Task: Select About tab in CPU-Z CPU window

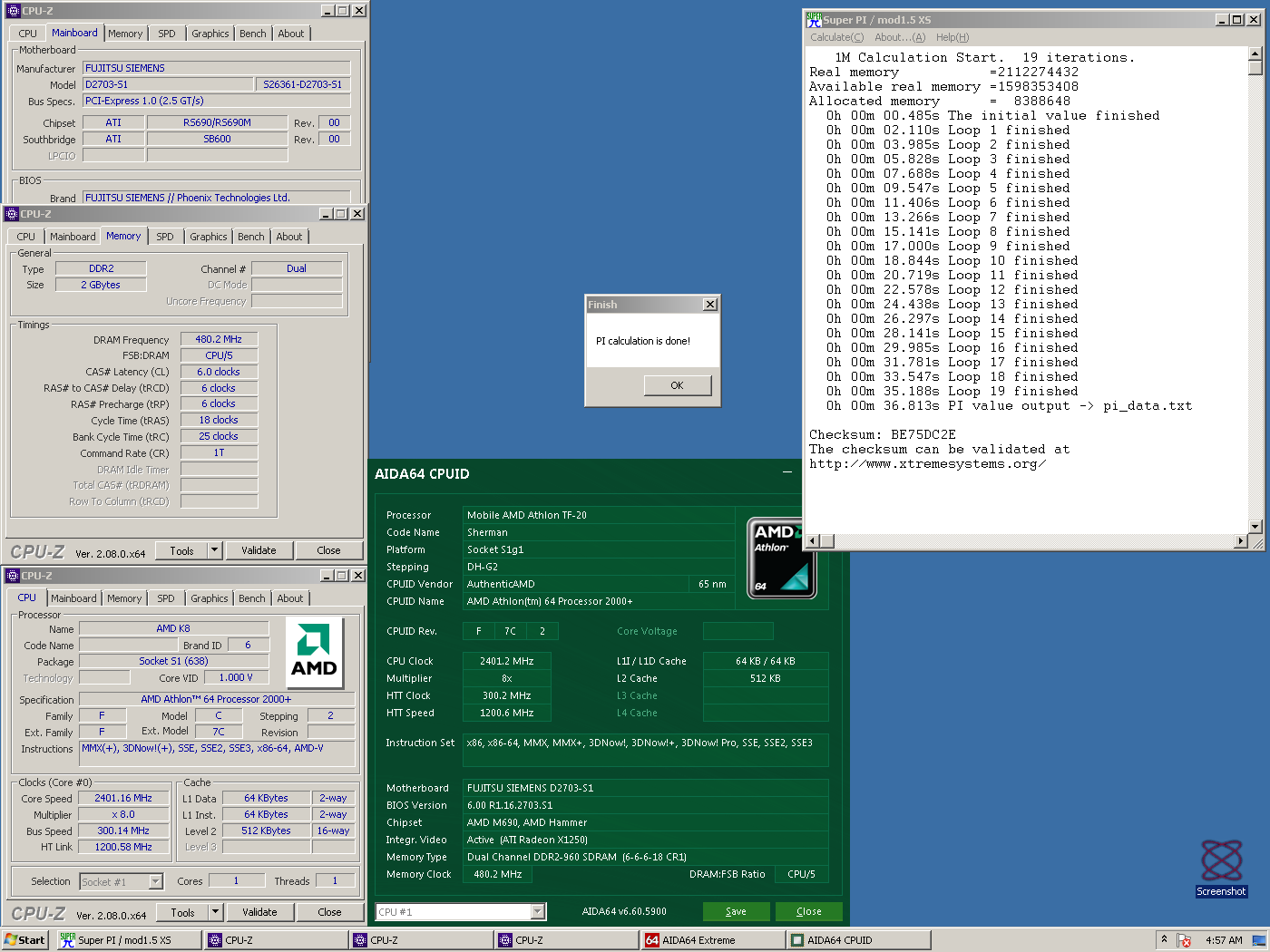Action: tap(290, 598)
